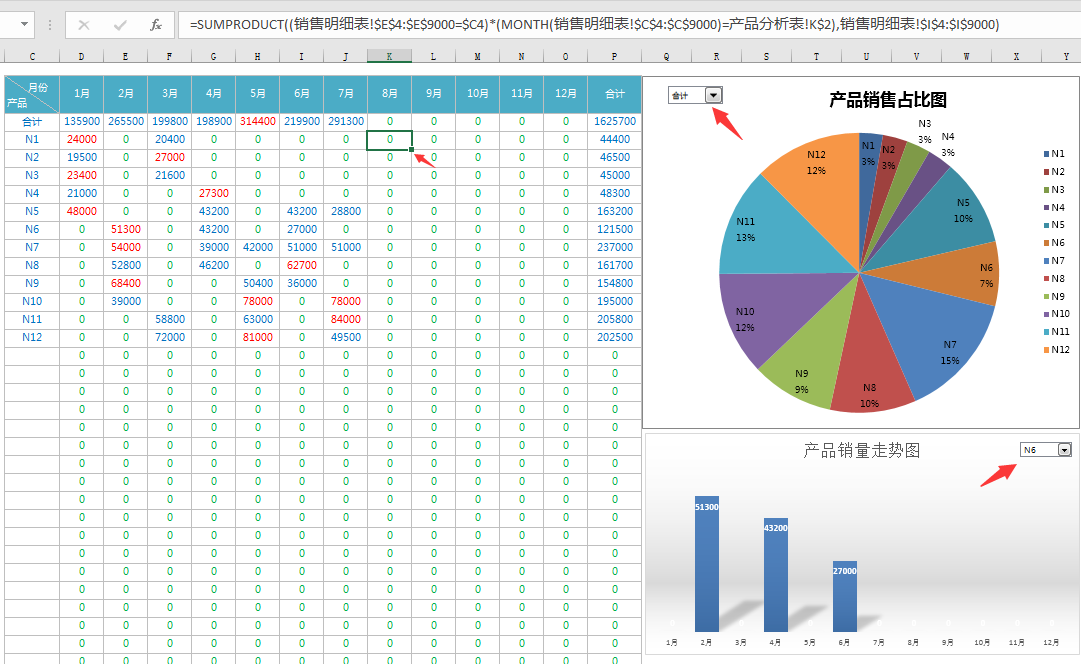The image size is (1081, 664).
Task: Click the 12月 month header cell
Action: pyautogui.click(x=565, y=94)
